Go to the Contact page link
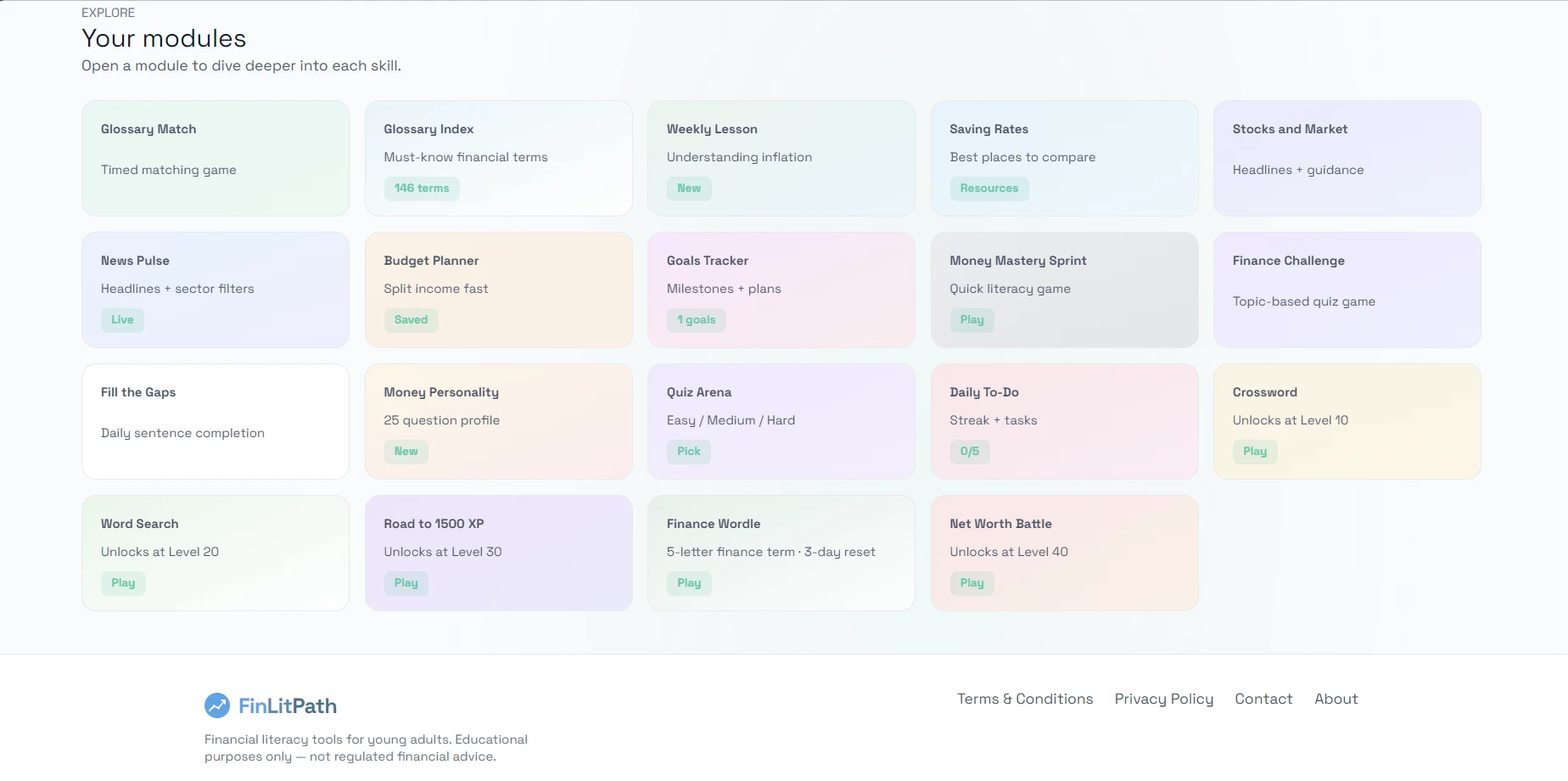Image resolution: width=1568 pixels, height=781 pixels. click(1263, 699)
